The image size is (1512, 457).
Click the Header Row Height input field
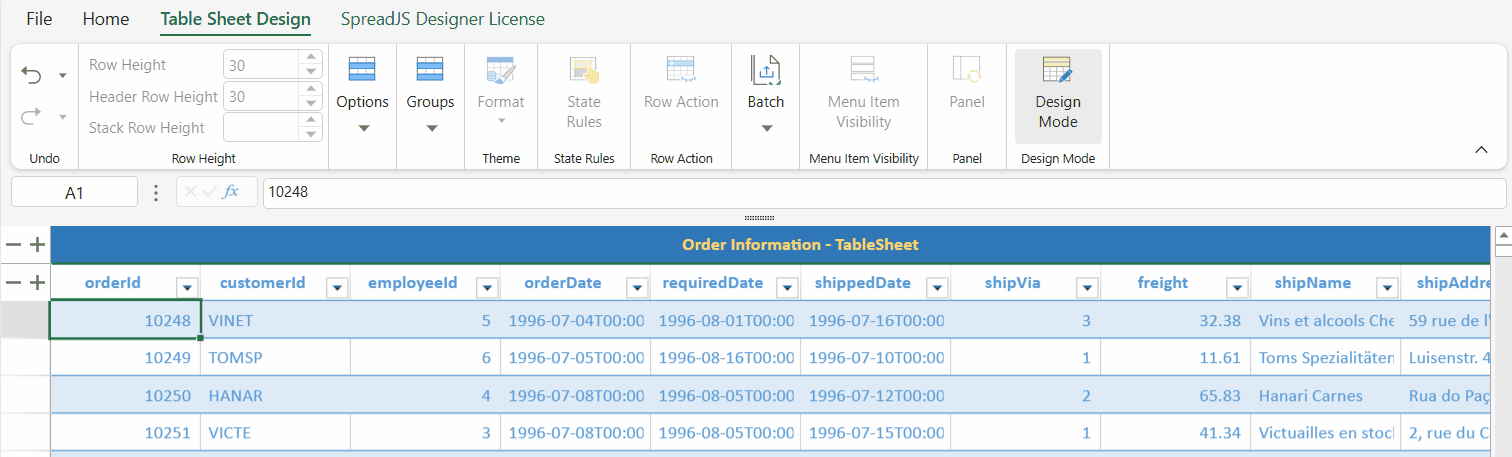click(261, 97)
